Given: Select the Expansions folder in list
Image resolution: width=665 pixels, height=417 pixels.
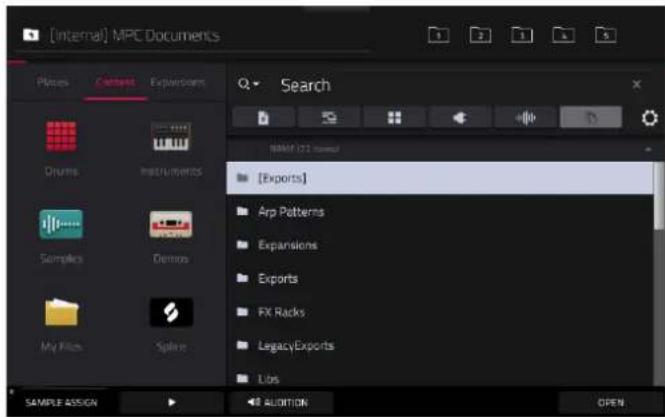Looking at the screenshot, I should pyautogui.click(x=440, y=245).
